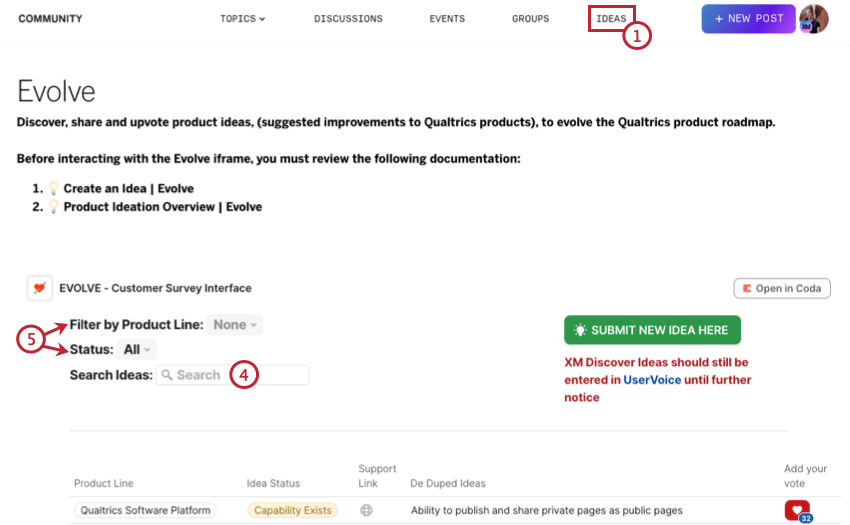Click the user profile avatar

[x=814, y=18]
